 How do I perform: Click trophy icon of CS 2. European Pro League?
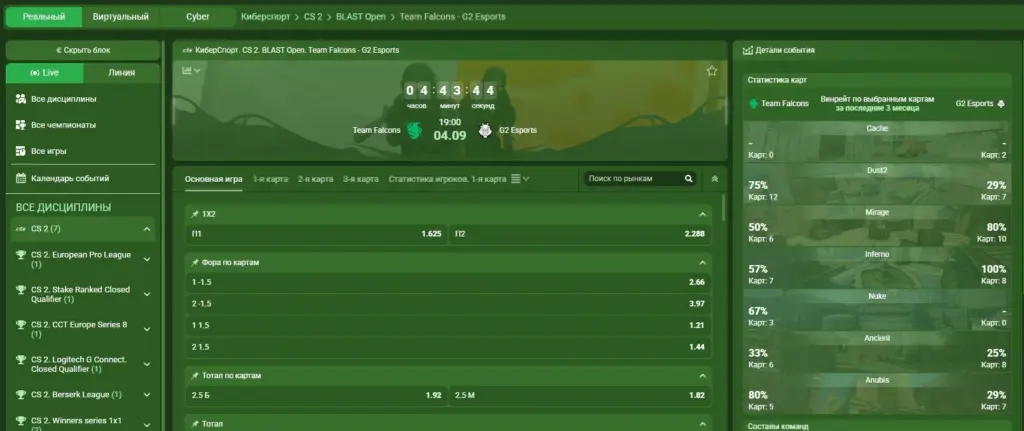click(x=21, y=255)
